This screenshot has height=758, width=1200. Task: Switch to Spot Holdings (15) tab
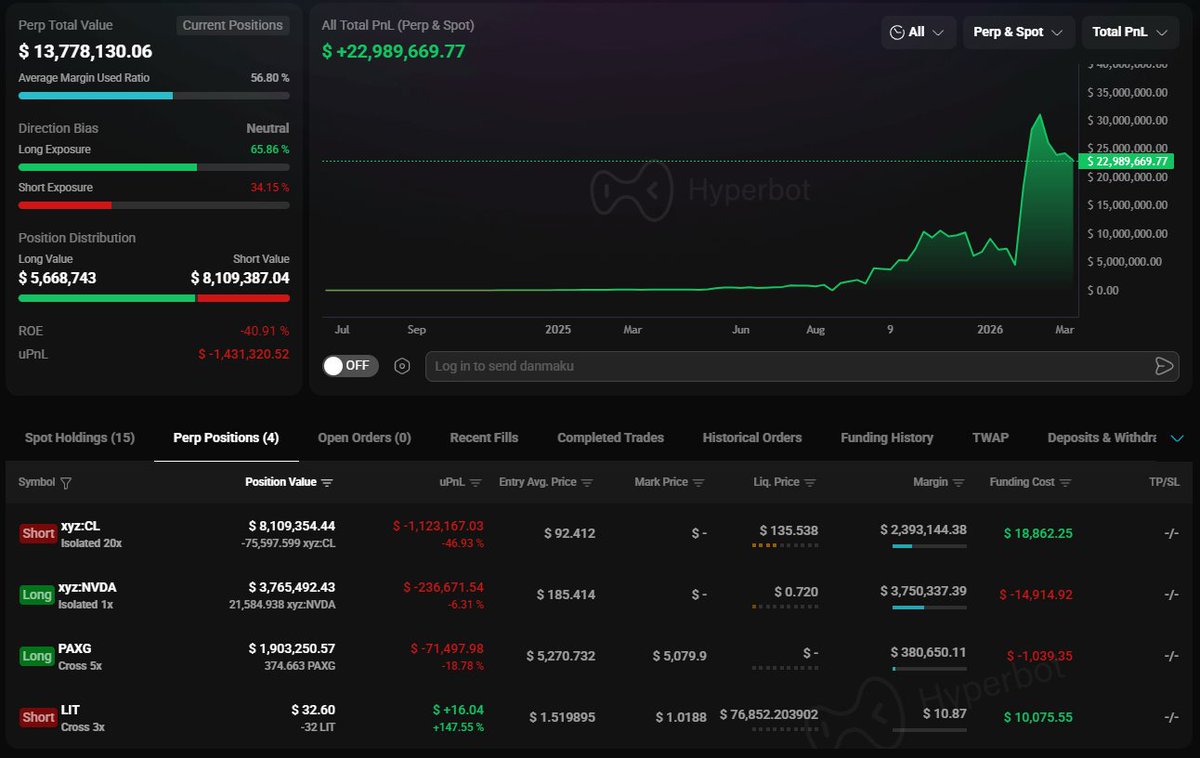pos(80,438)
